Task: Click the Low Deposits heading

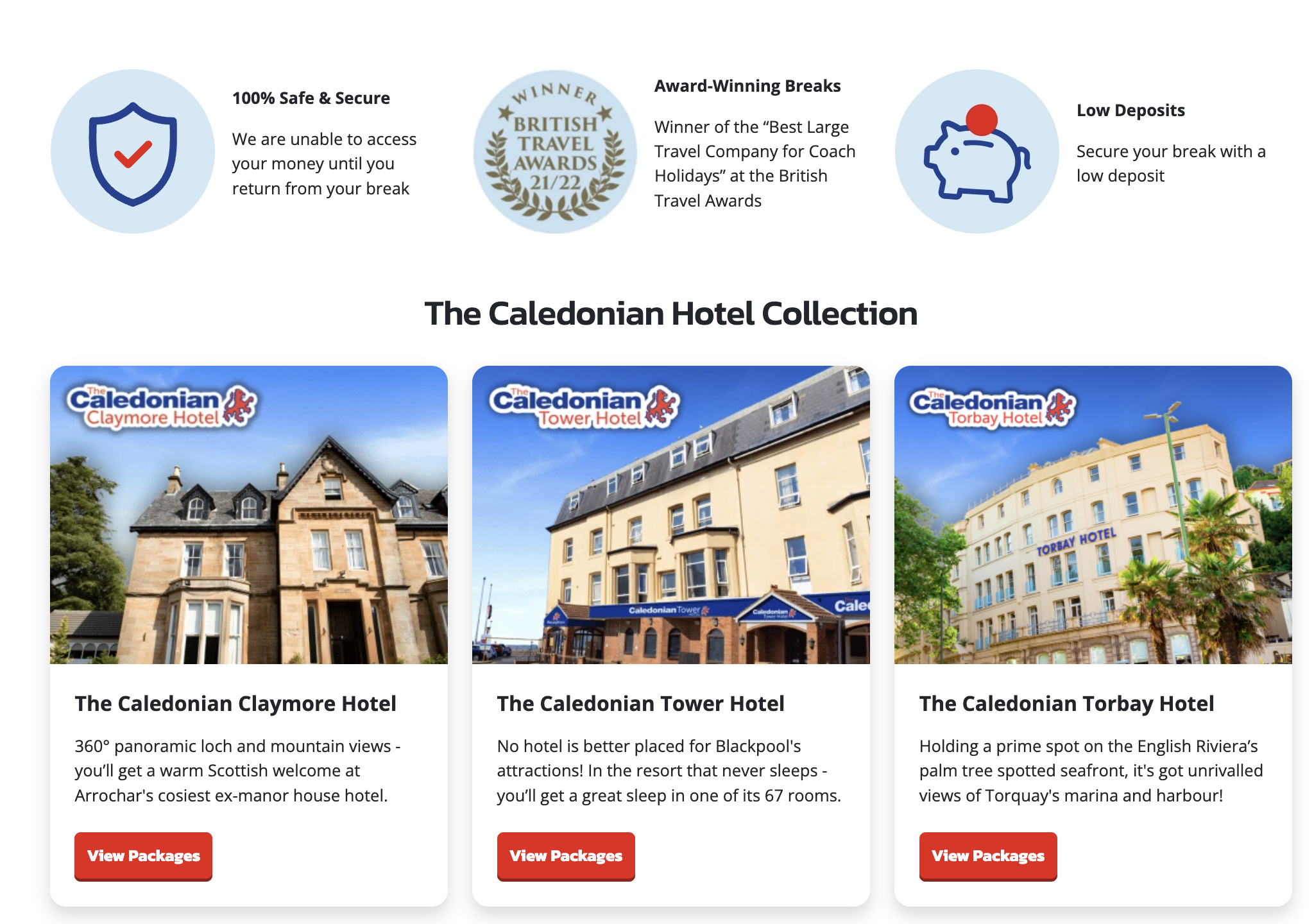Action: tap(1131, 110)
